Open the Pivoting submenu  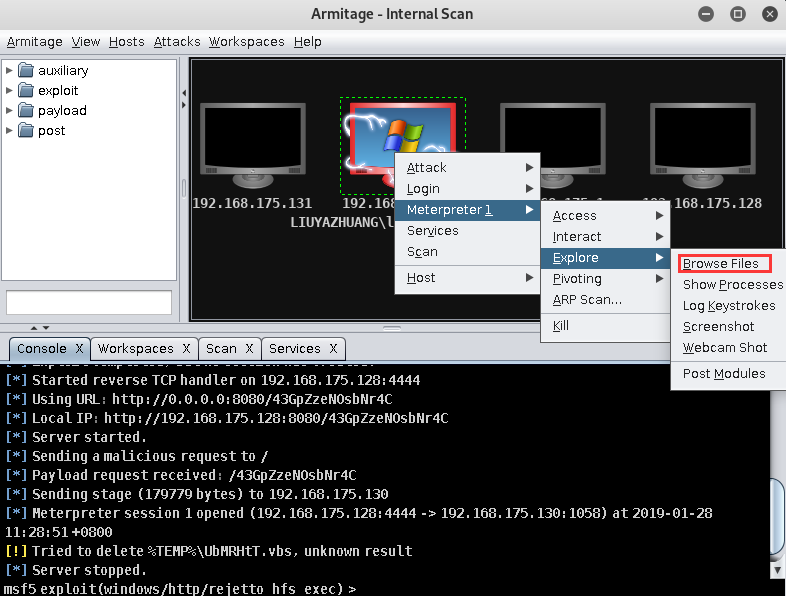click(606, 279)
